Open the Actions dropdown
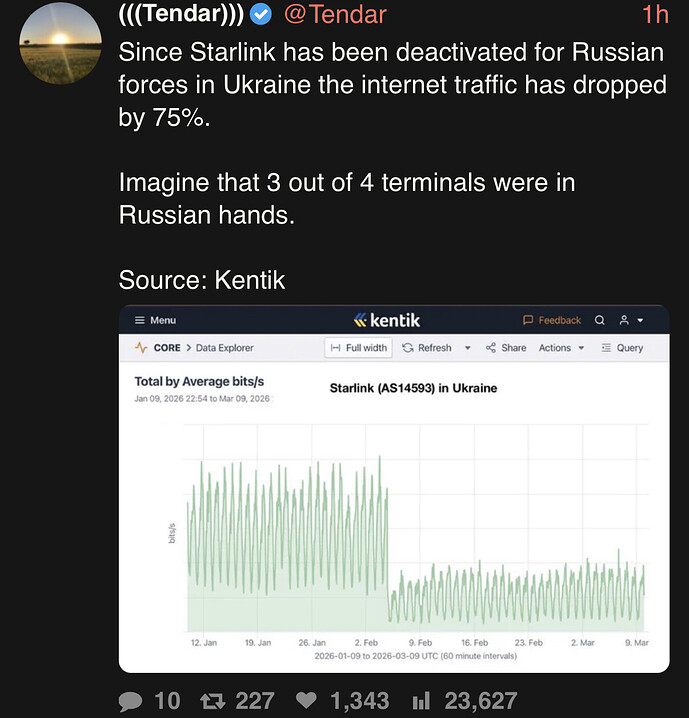Screen dimensions: 689x718 tap(562, 348)
